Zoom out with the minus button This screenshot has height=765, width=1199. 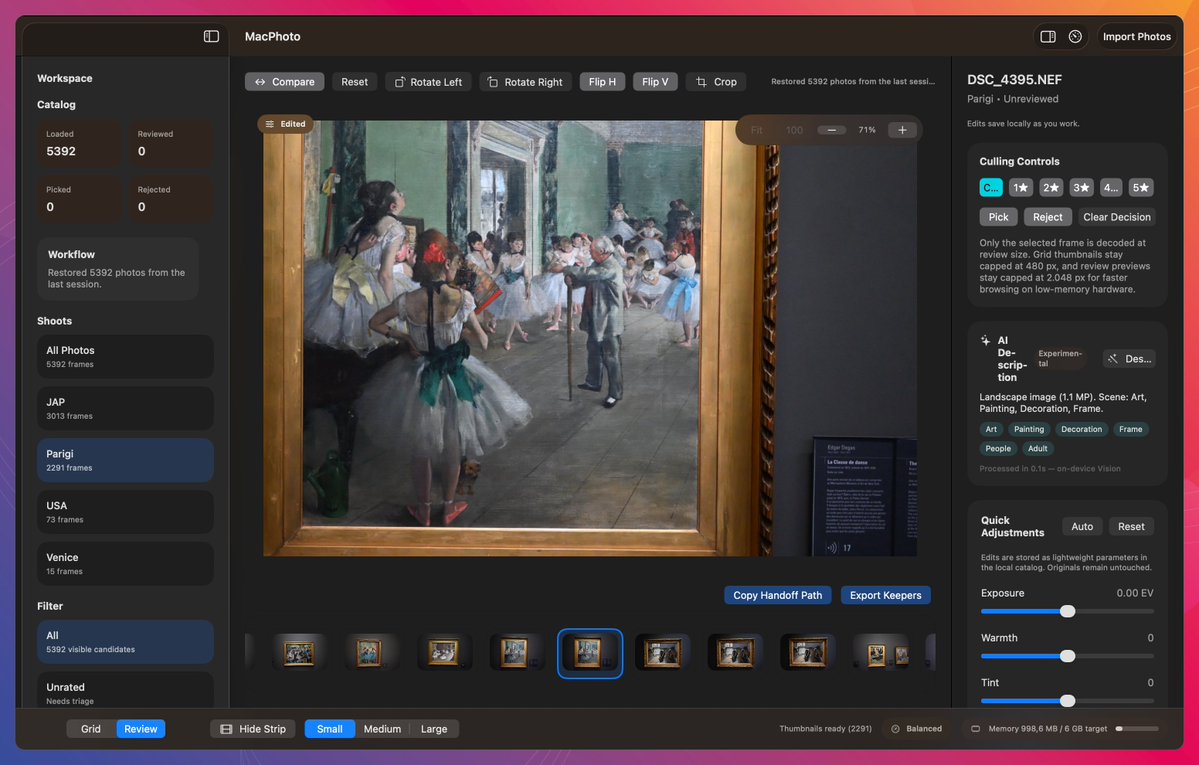[x=831, y=130]
